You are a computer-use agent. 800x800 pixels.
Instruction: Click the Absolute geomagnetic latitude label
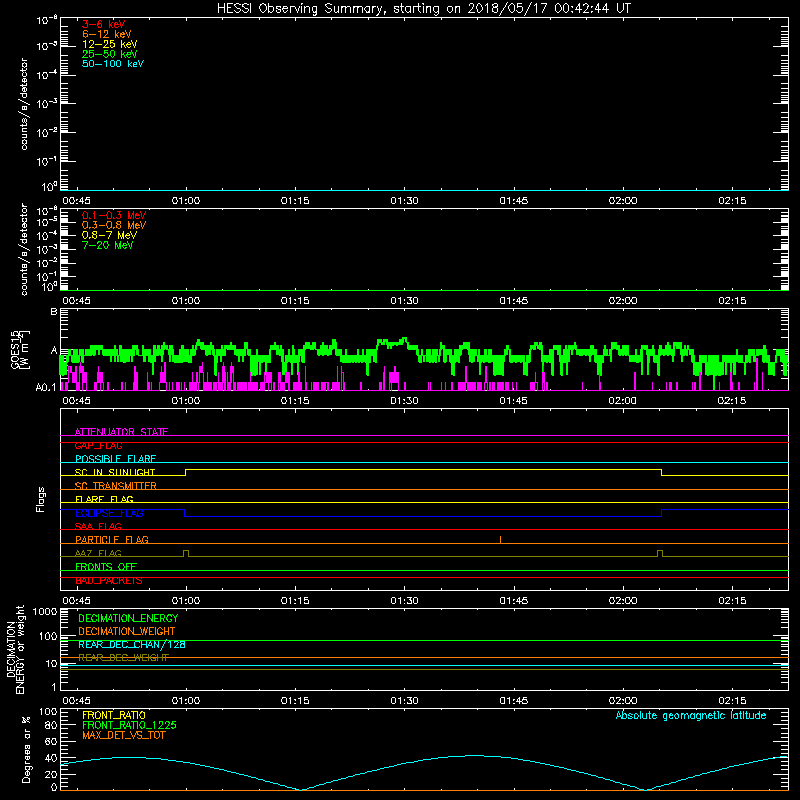click(x=691, y=715)
